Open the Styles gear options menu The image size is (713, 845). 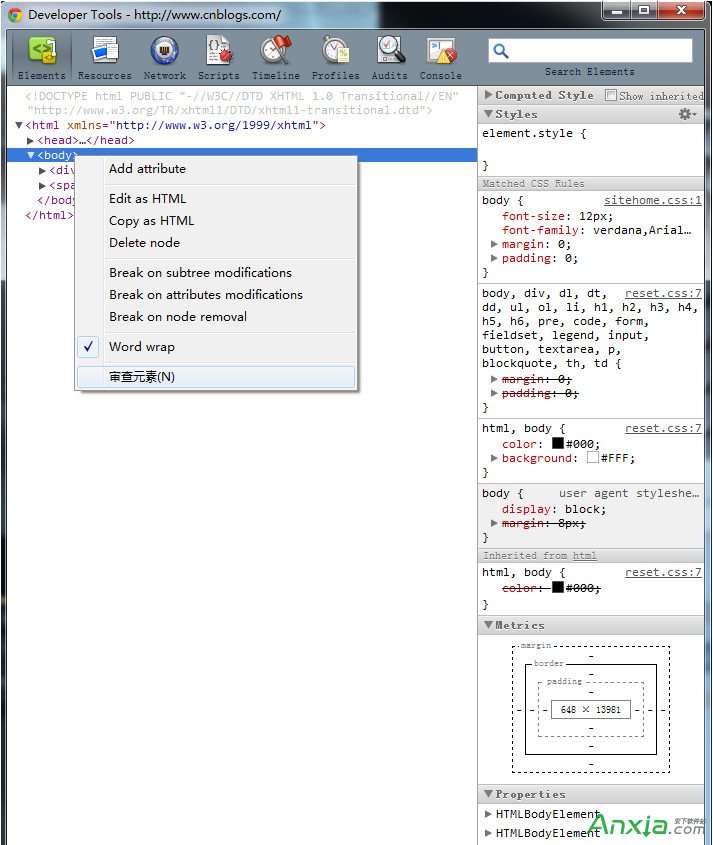[x=687, y=114]
